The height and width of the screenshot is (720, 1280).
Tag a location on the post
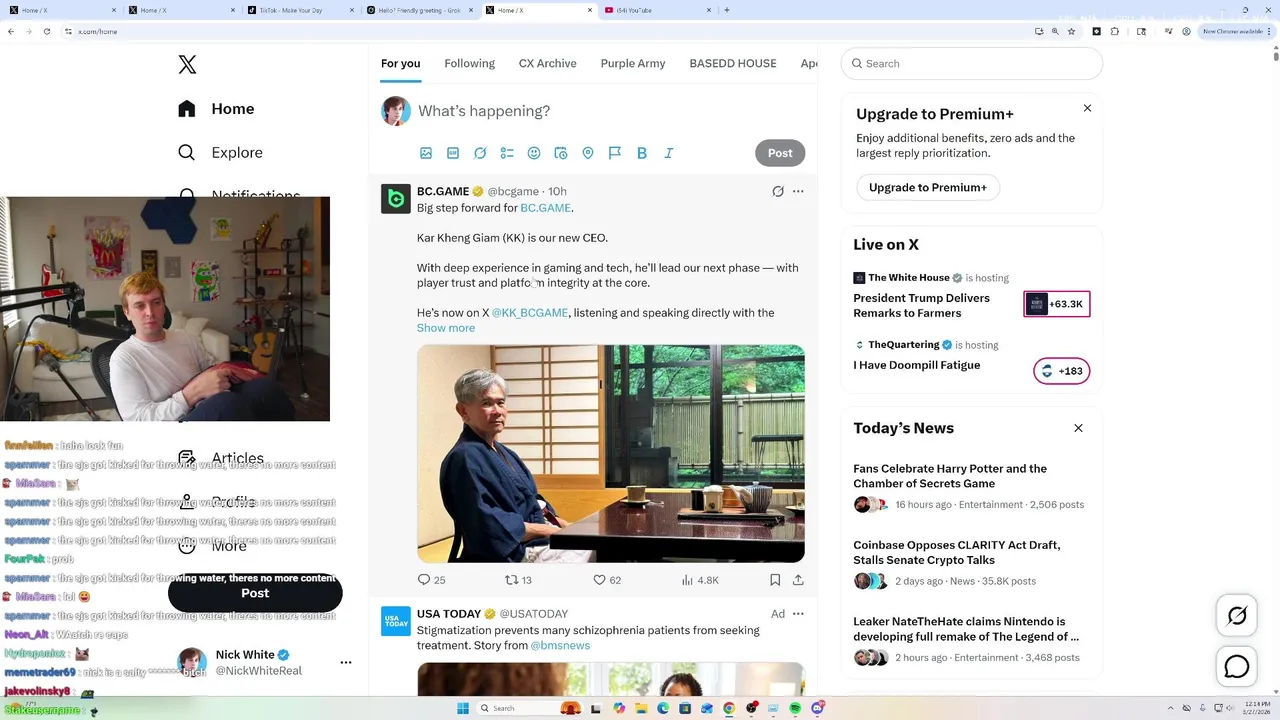(x=588, y=153)
